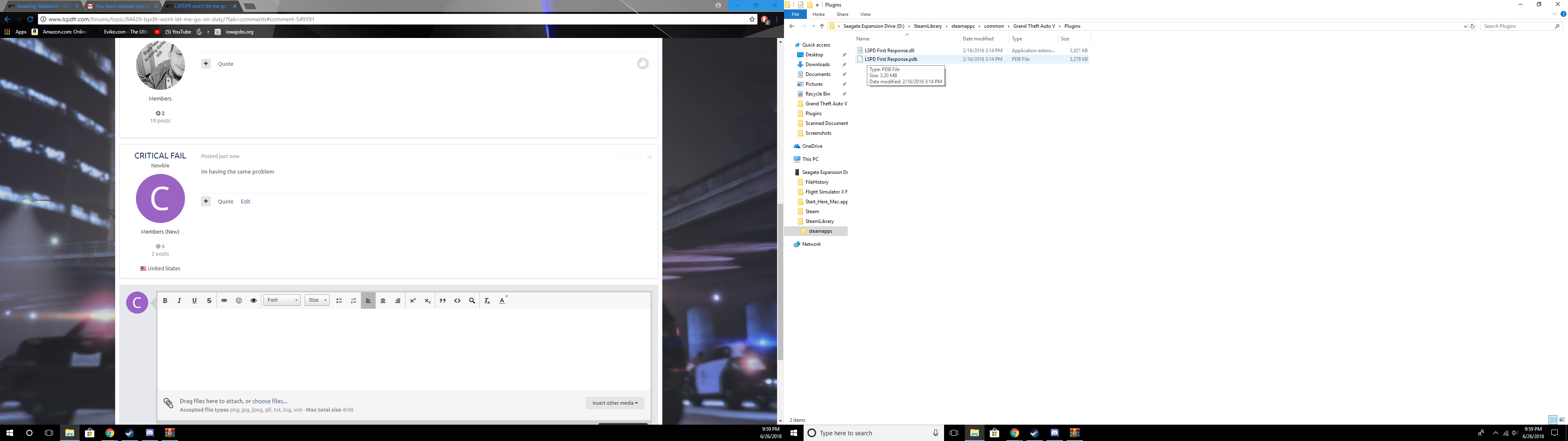Image resolution: width=1568 pixels, height=441 pixels.
Task: Open the Size dropdown
Action: [x=317, y=300]
